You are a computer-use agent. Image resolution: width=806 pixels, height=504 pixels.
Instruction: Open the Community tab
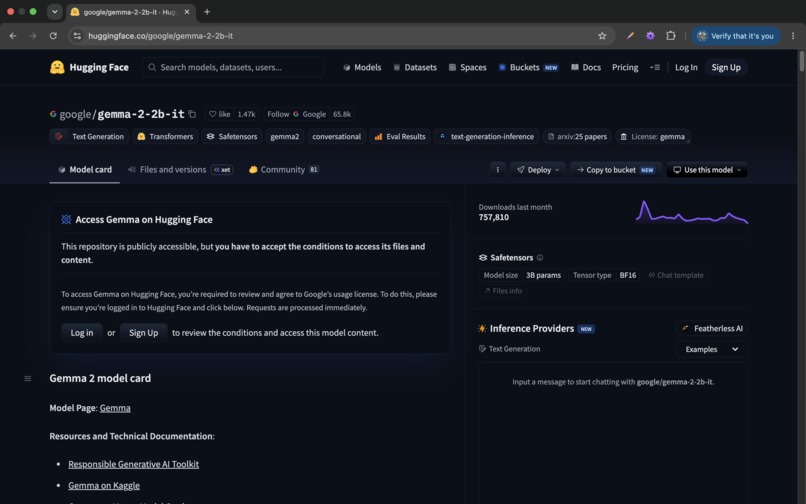coord(284,170)
